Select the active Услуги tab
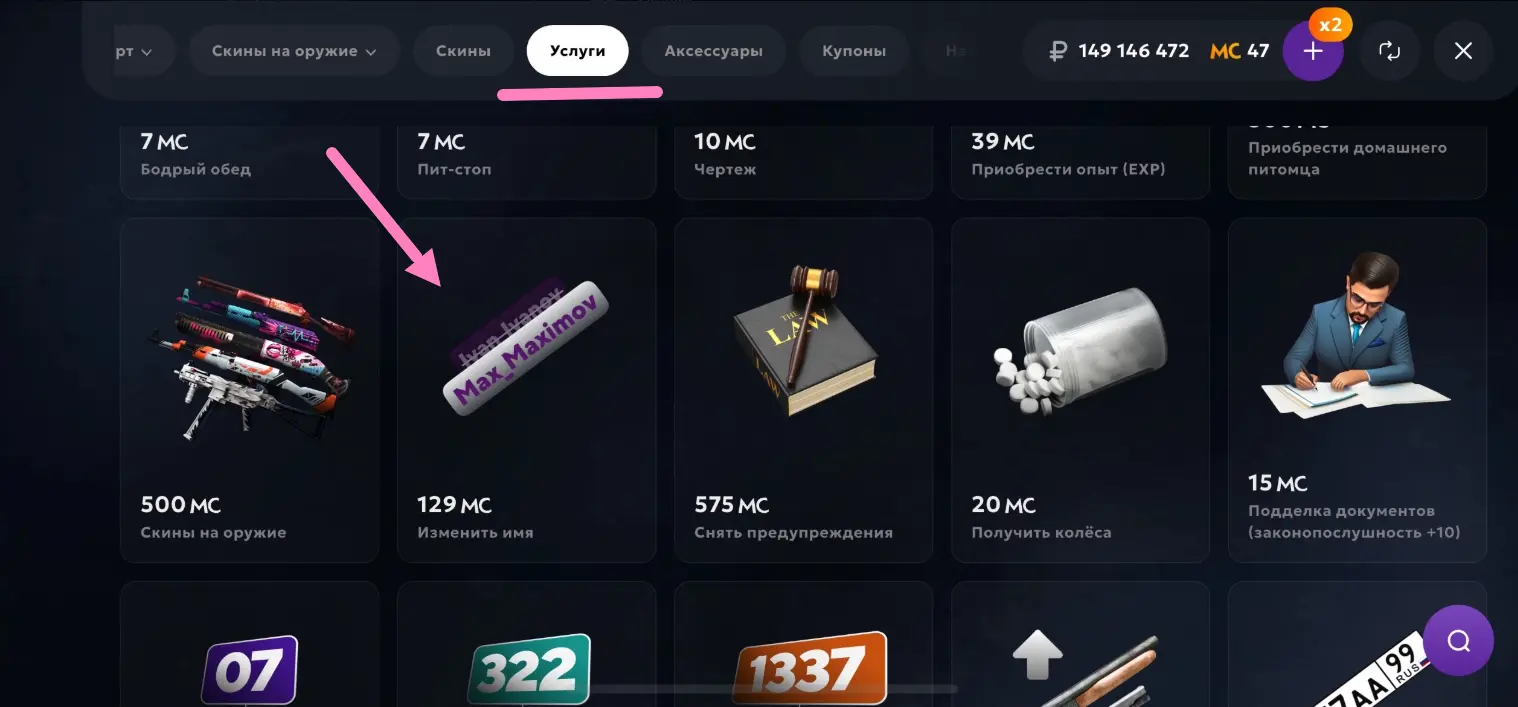Viewport: 1518px width, 707px height. tap(577, 51)
